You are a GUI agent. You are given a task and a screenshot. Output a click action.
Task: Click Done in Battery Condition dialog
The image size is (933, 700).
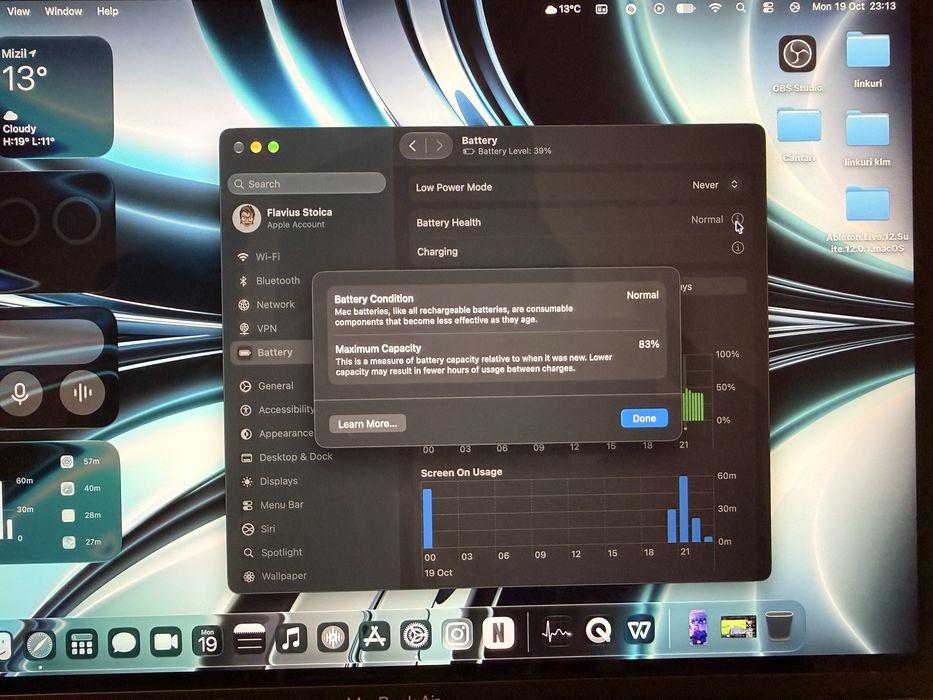coord(644,418)
